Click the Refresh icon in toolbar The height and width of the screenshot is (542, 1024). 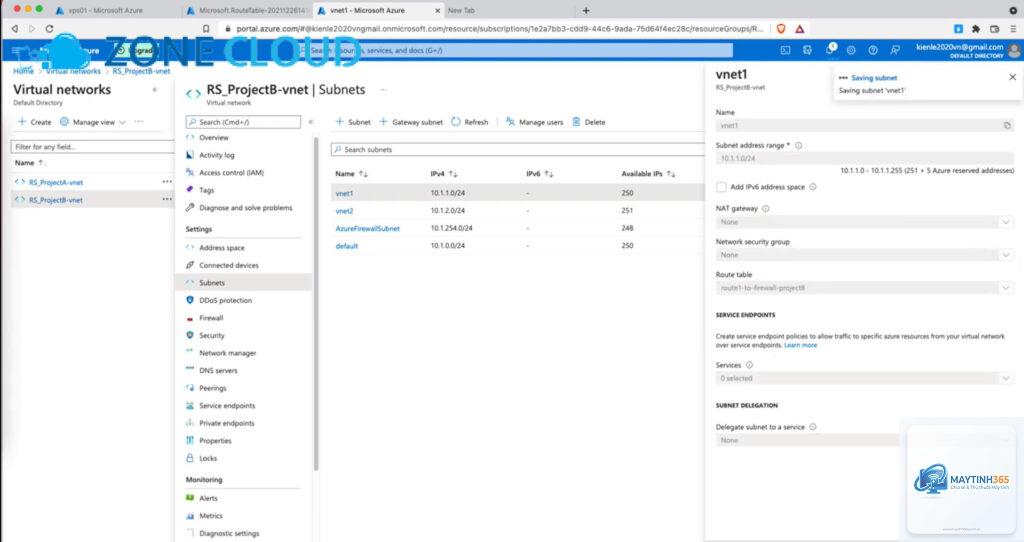click(456, 122)
